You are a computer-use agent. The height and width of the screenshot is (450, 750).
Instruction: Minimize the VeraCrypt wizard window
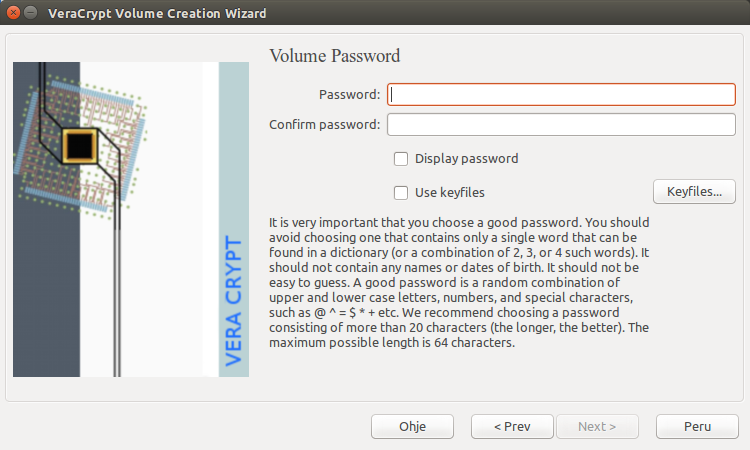coord(32,14)
